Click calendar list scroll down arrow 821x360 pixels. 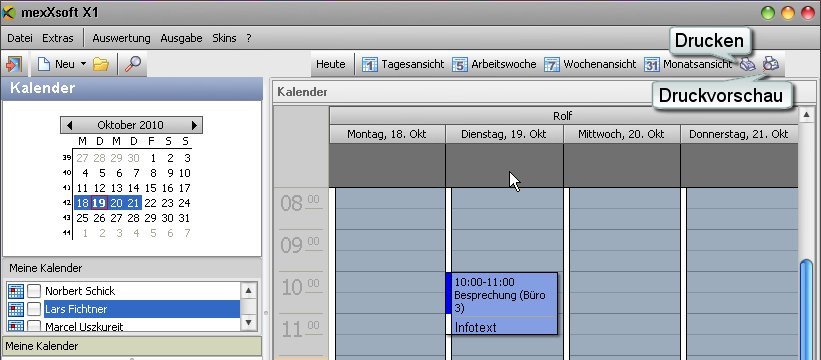click(x=248, y=322)
